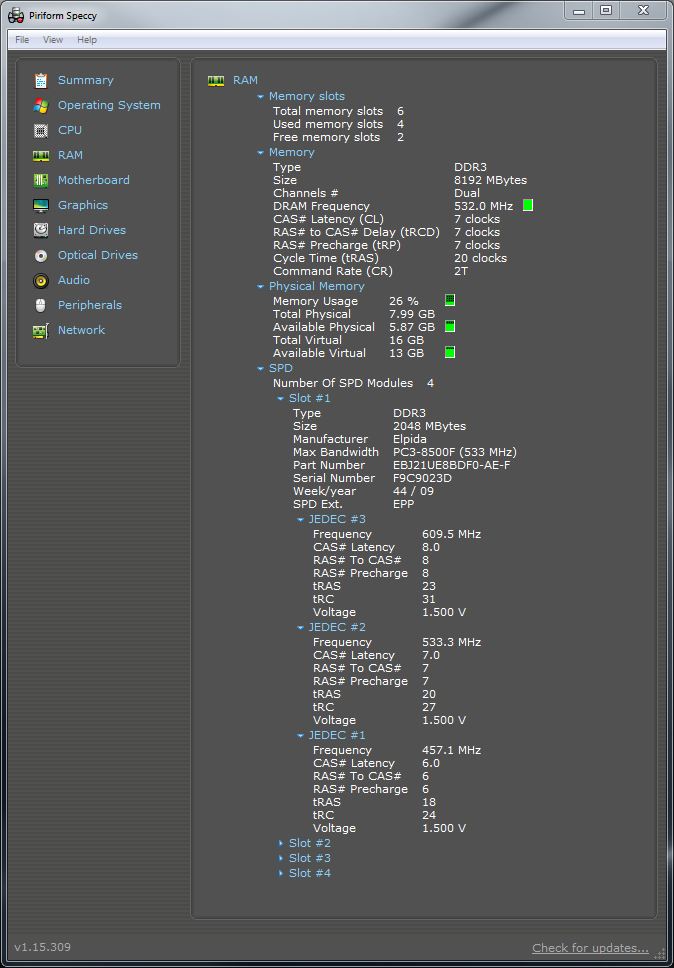Select the Hard Drives icon
674x968 pixels.
41,230
